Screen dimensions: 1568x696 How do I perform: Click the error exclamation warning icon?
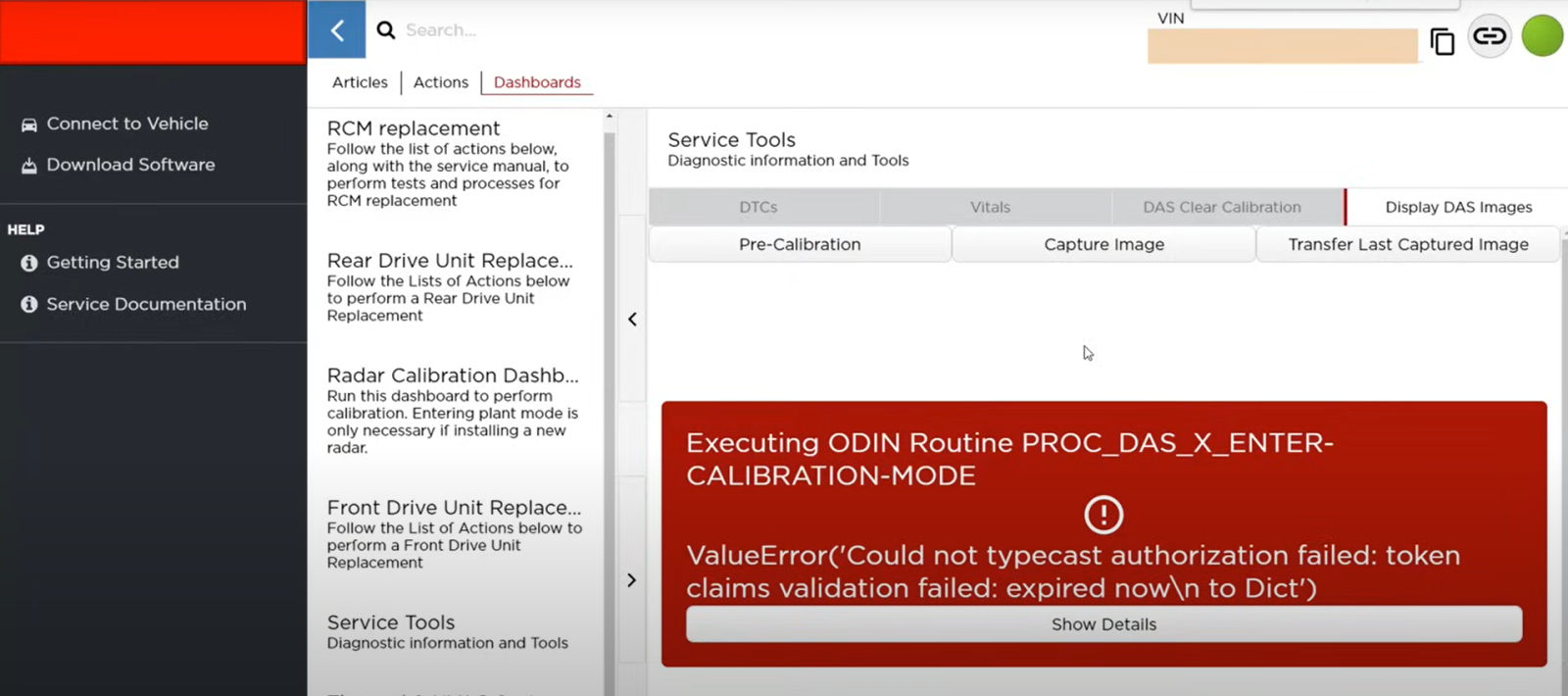1103,515
